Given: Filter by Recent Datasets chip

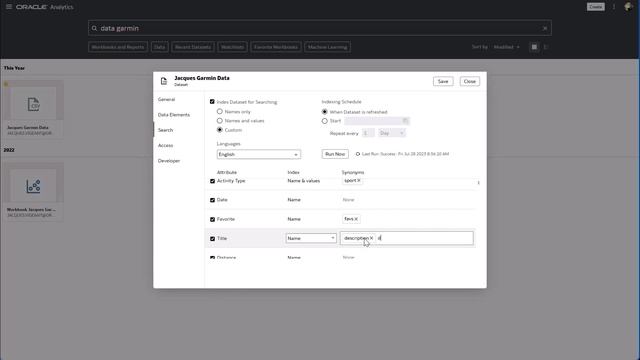Looking at the screenshot, I should pos(193,47).
